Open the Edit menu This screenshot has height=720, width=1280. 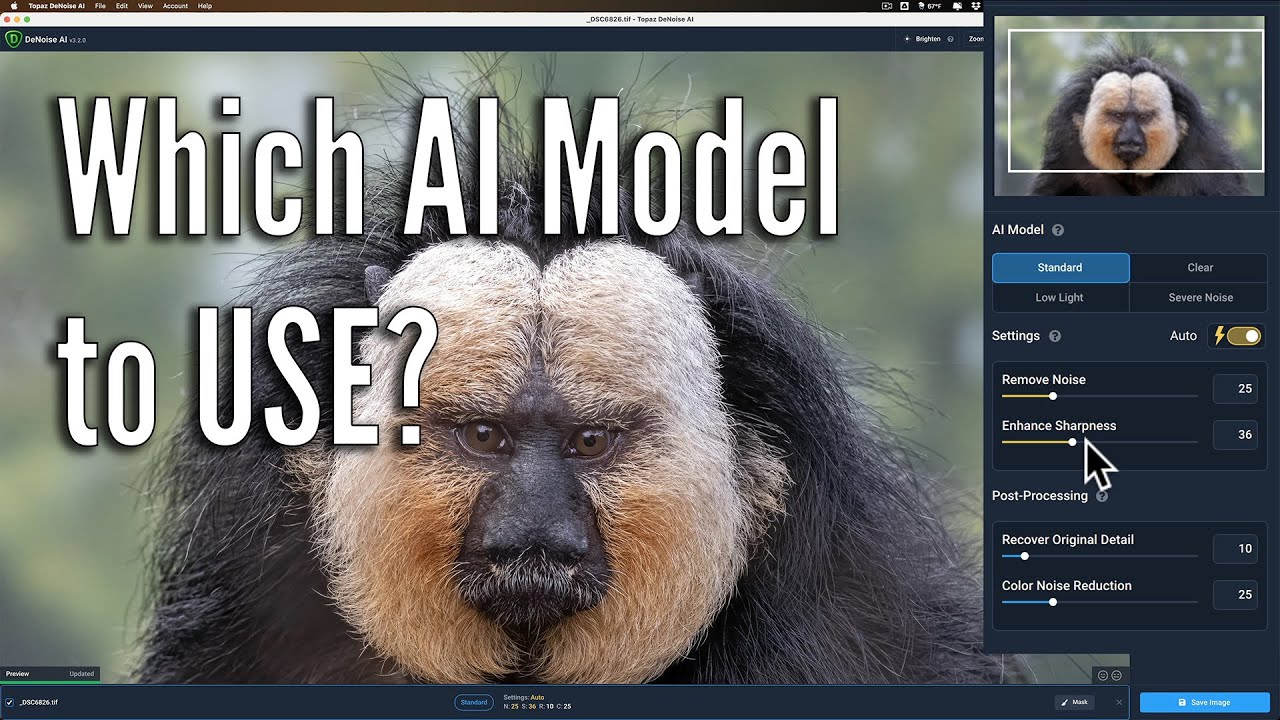point(121,6)
